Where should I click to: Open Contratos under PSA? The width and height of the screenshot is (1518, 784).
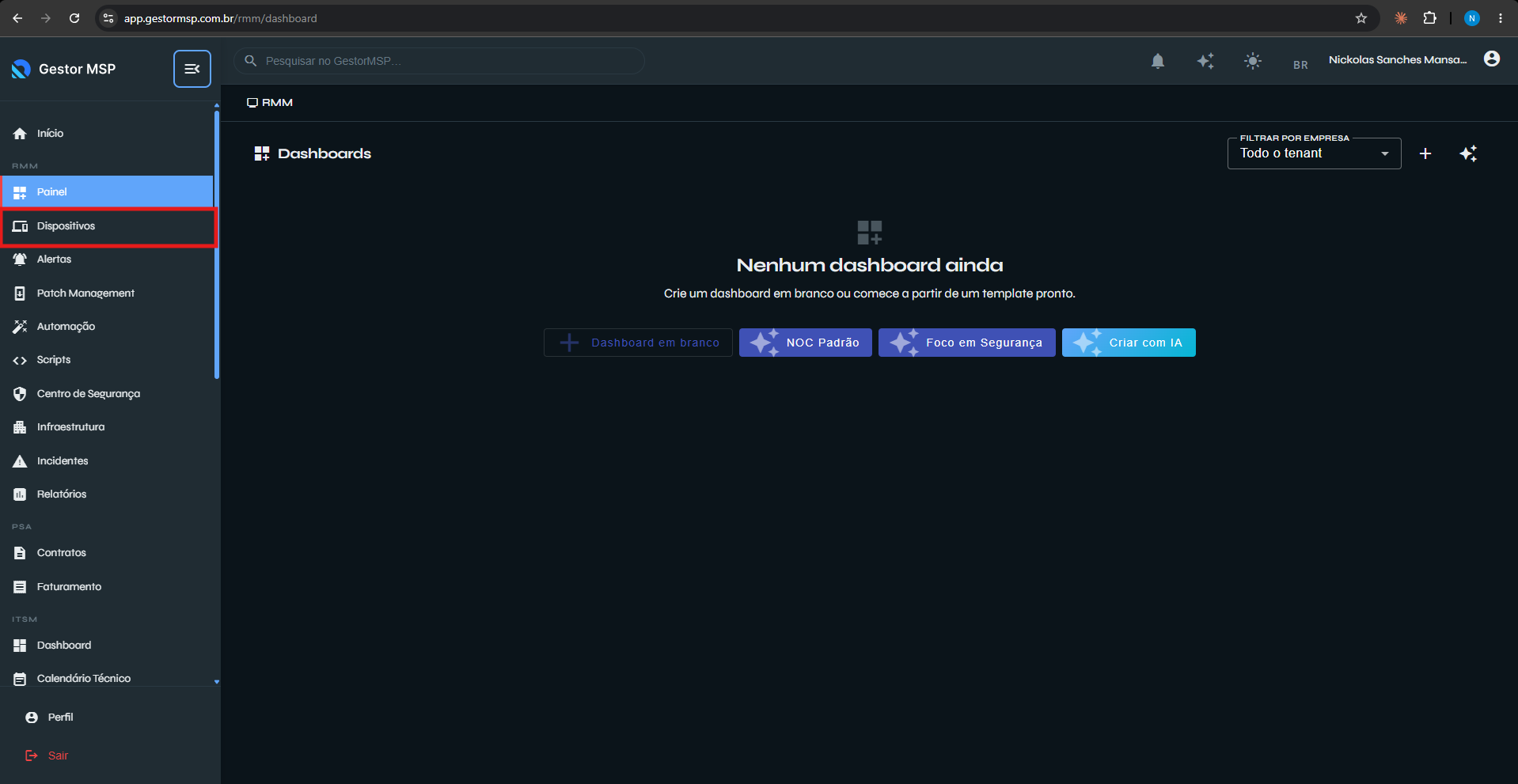pos(107,553)
